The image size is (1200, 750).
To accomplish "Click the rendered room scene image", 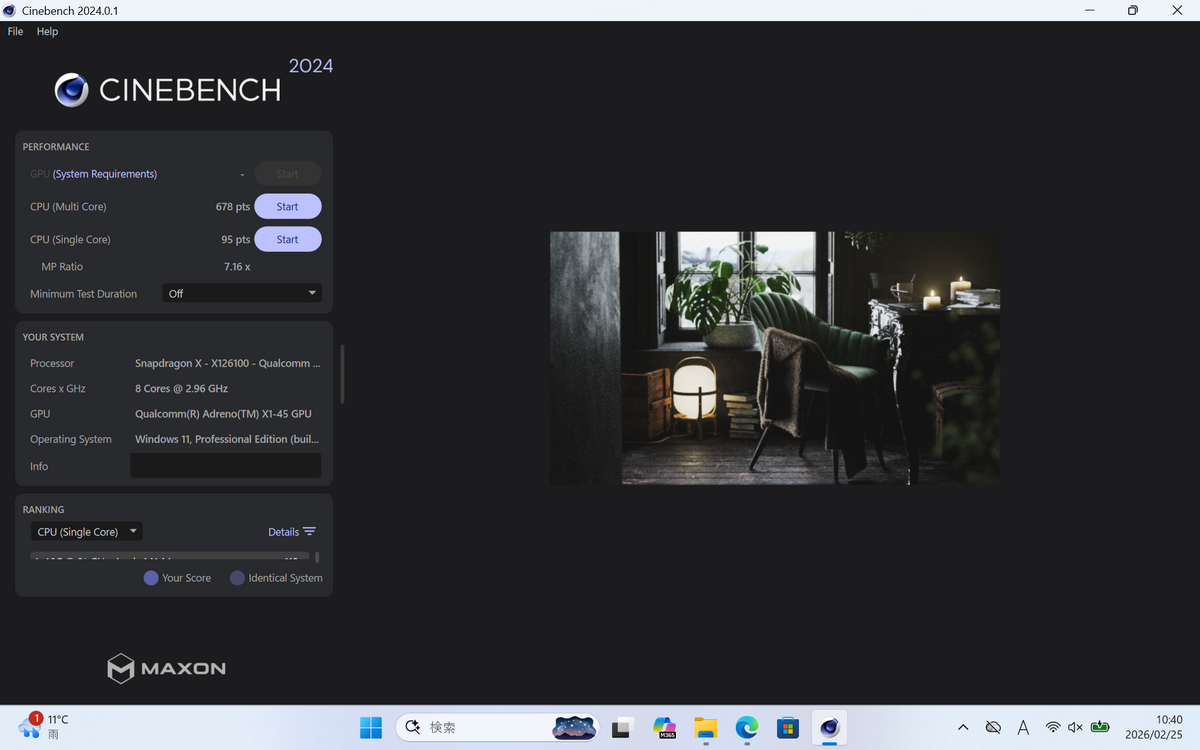I will tap(775, 358).
